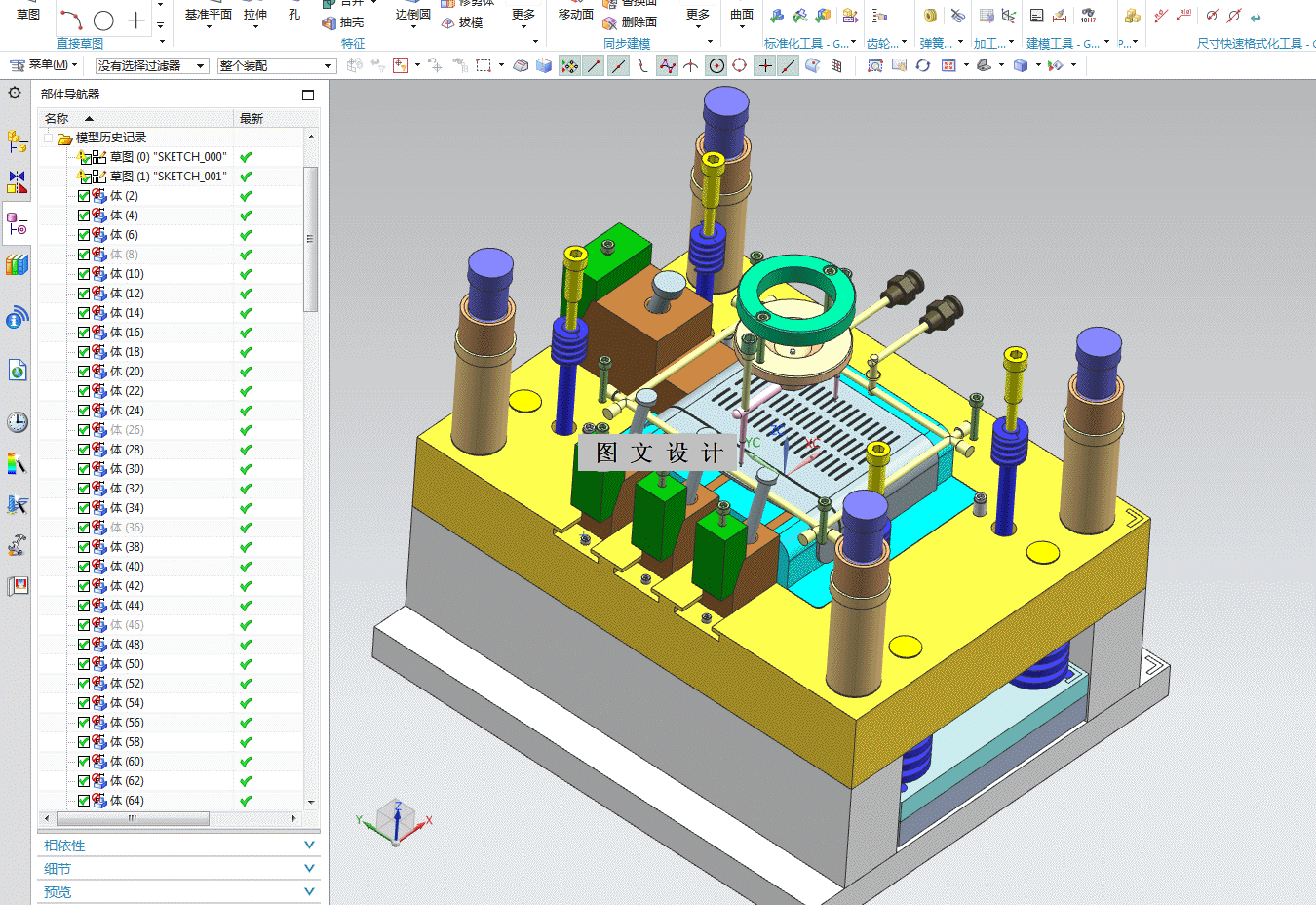Screen dimensions: 1316x905
Task: Toggle the checkbox for 体 (52)
Action: tap(83, 684)
